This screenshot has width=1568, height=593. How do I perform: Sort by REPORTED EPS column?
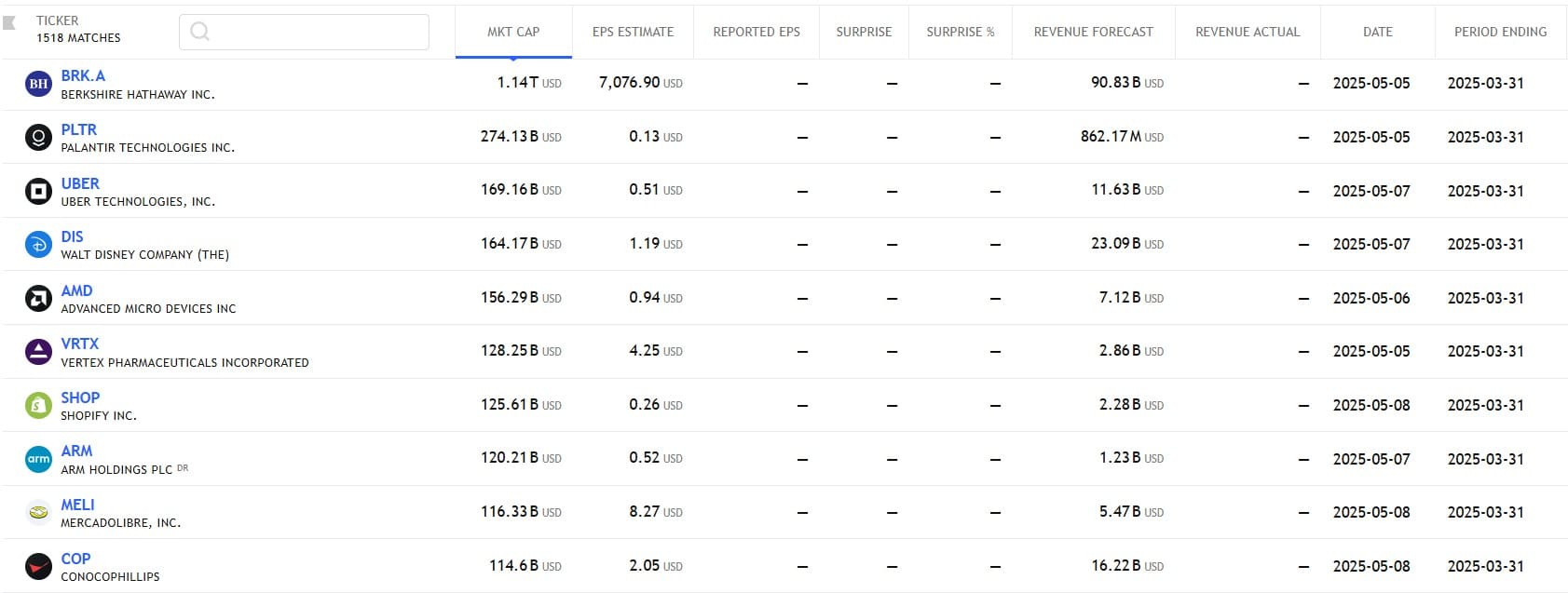757,32
